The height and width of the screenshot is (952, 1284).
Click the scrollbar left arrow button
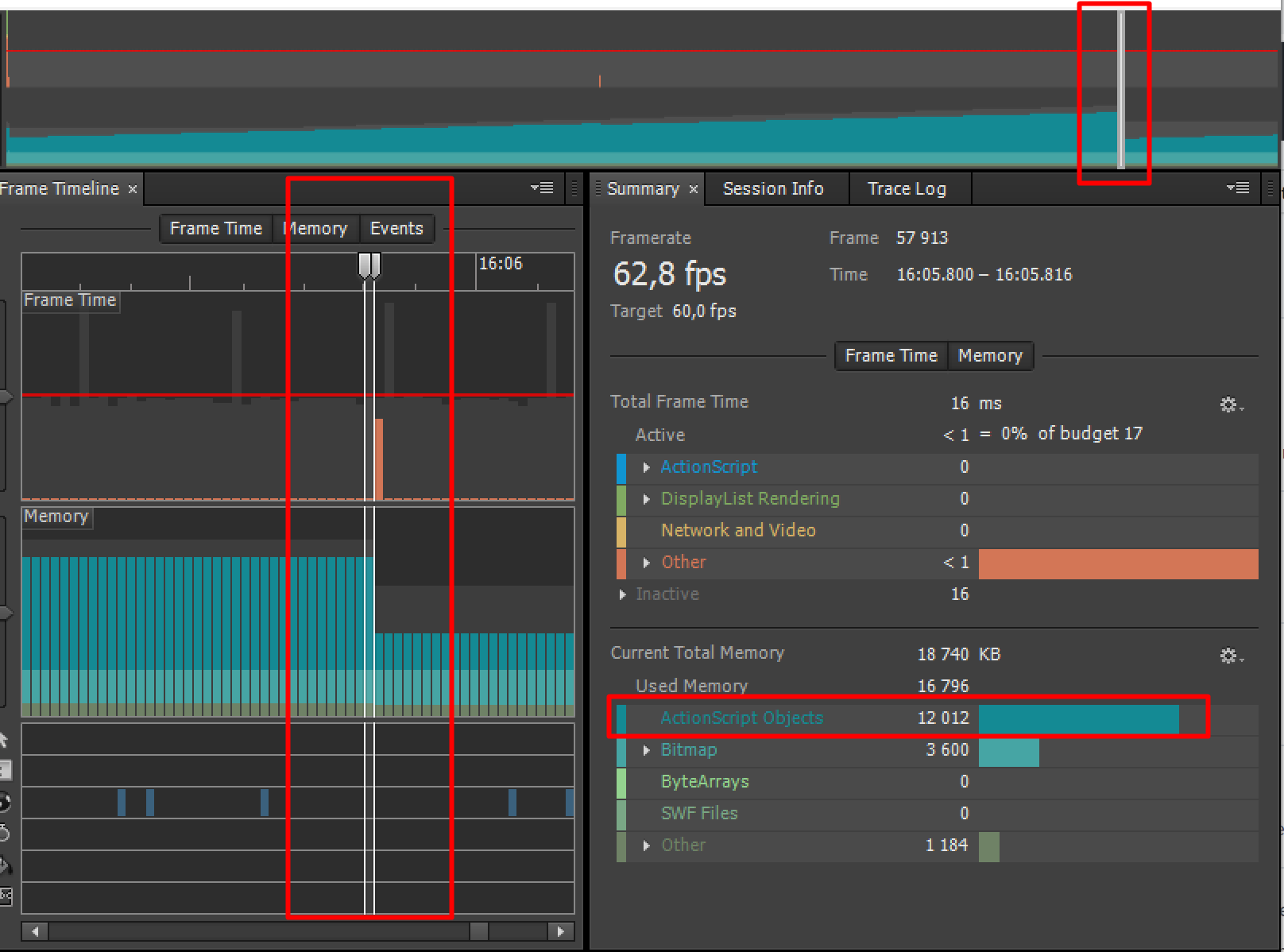(35, 931)
